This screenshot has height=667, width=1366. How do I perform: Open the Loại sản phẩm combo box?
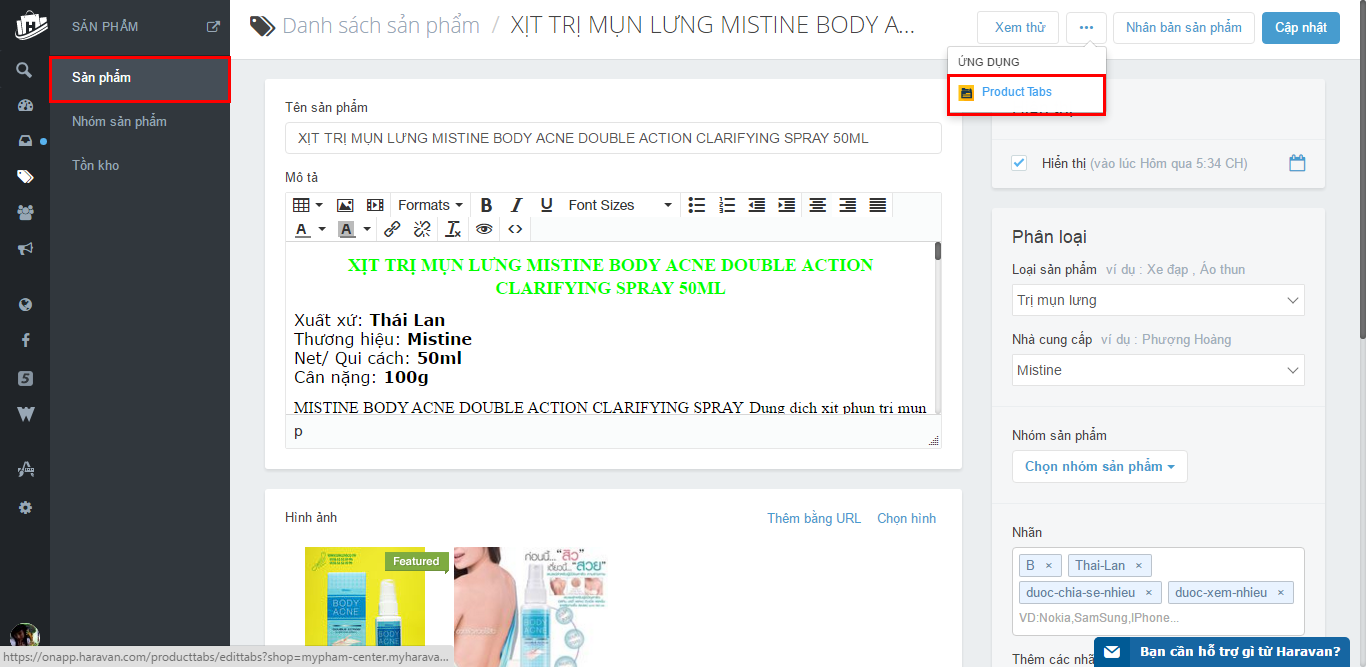[x=1158, y=300]
